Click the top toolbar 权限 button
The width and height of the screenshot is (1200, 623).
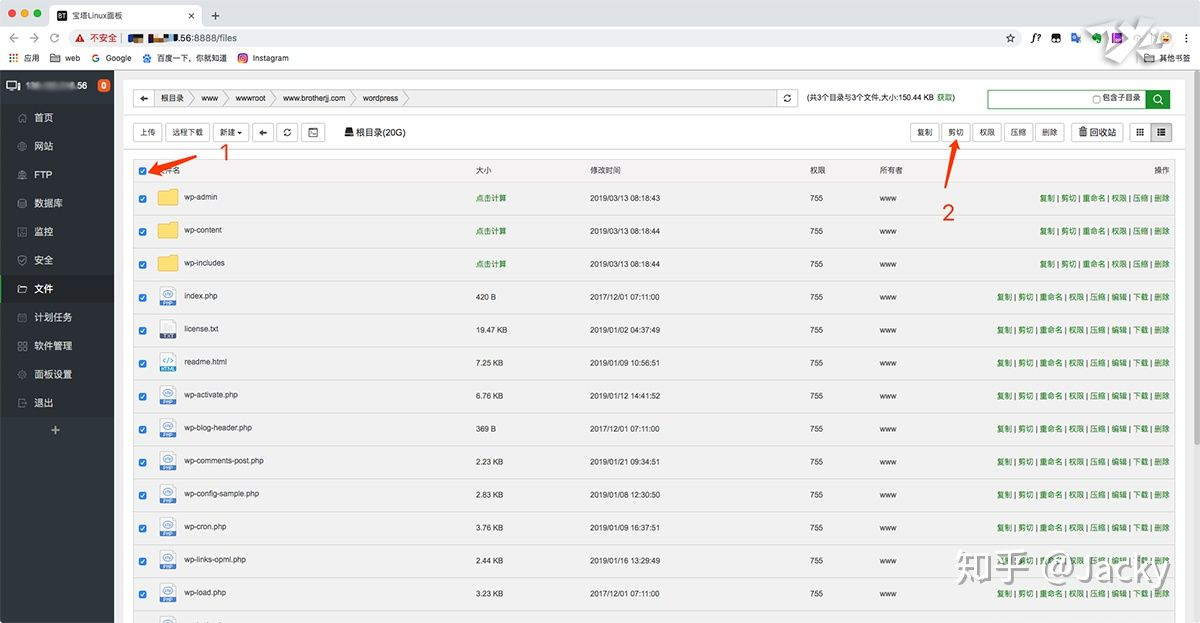tap(987, 132)
